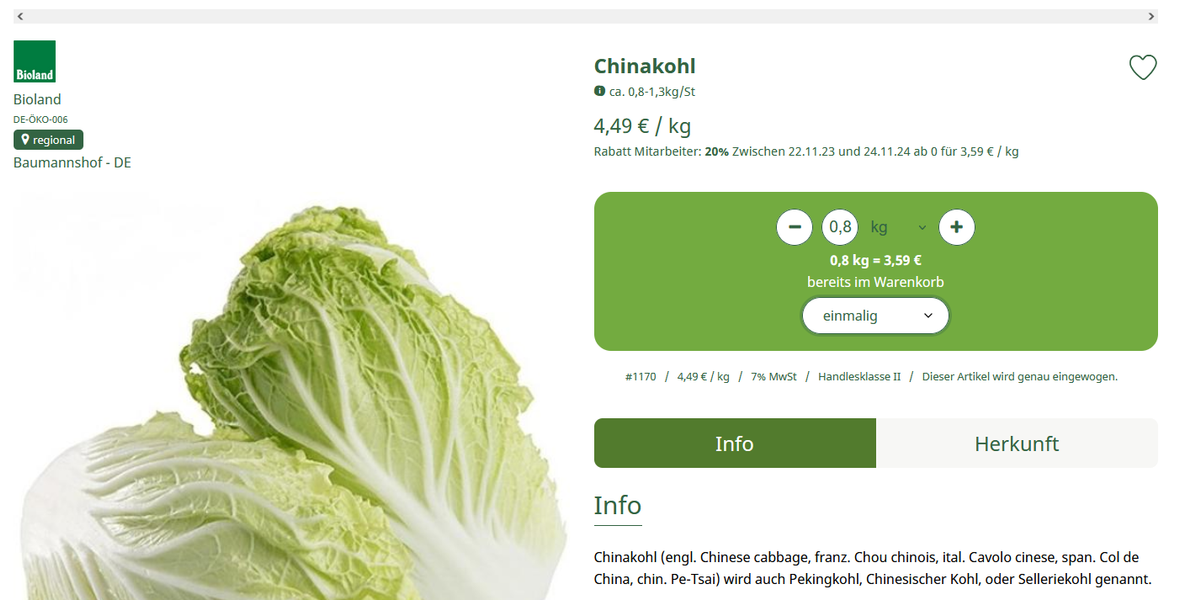Click the right arrow on top scrollbar
The height and width of the screenshot is (600, 1191).
pyautogui.click(x=1152, y=16)
